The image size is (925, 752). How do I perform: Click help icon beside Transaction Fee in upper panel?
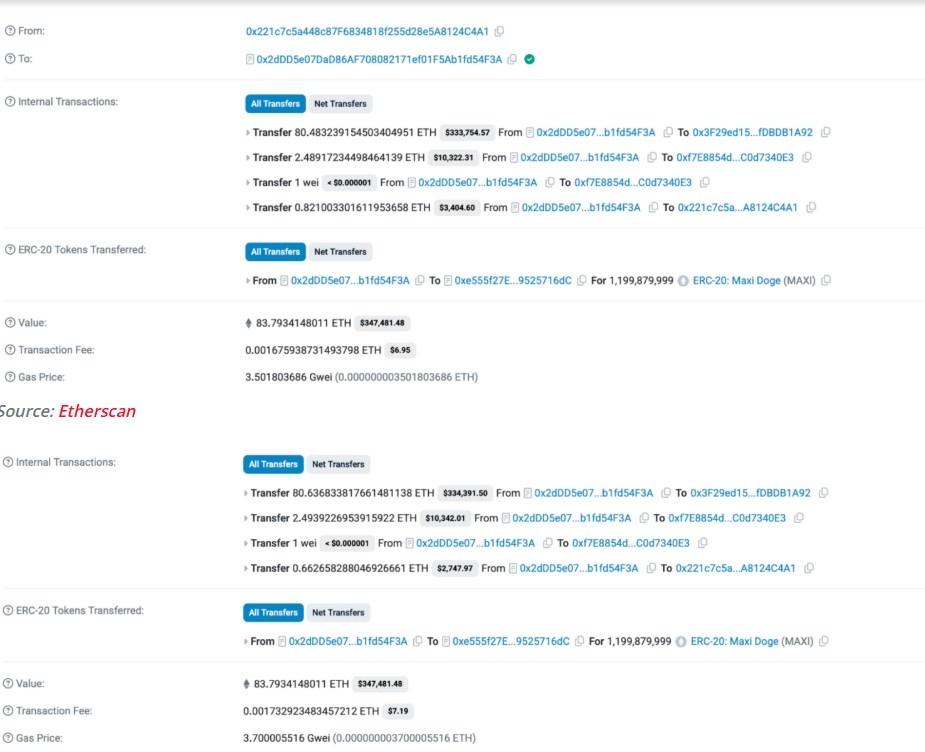(x=10, y=350)
